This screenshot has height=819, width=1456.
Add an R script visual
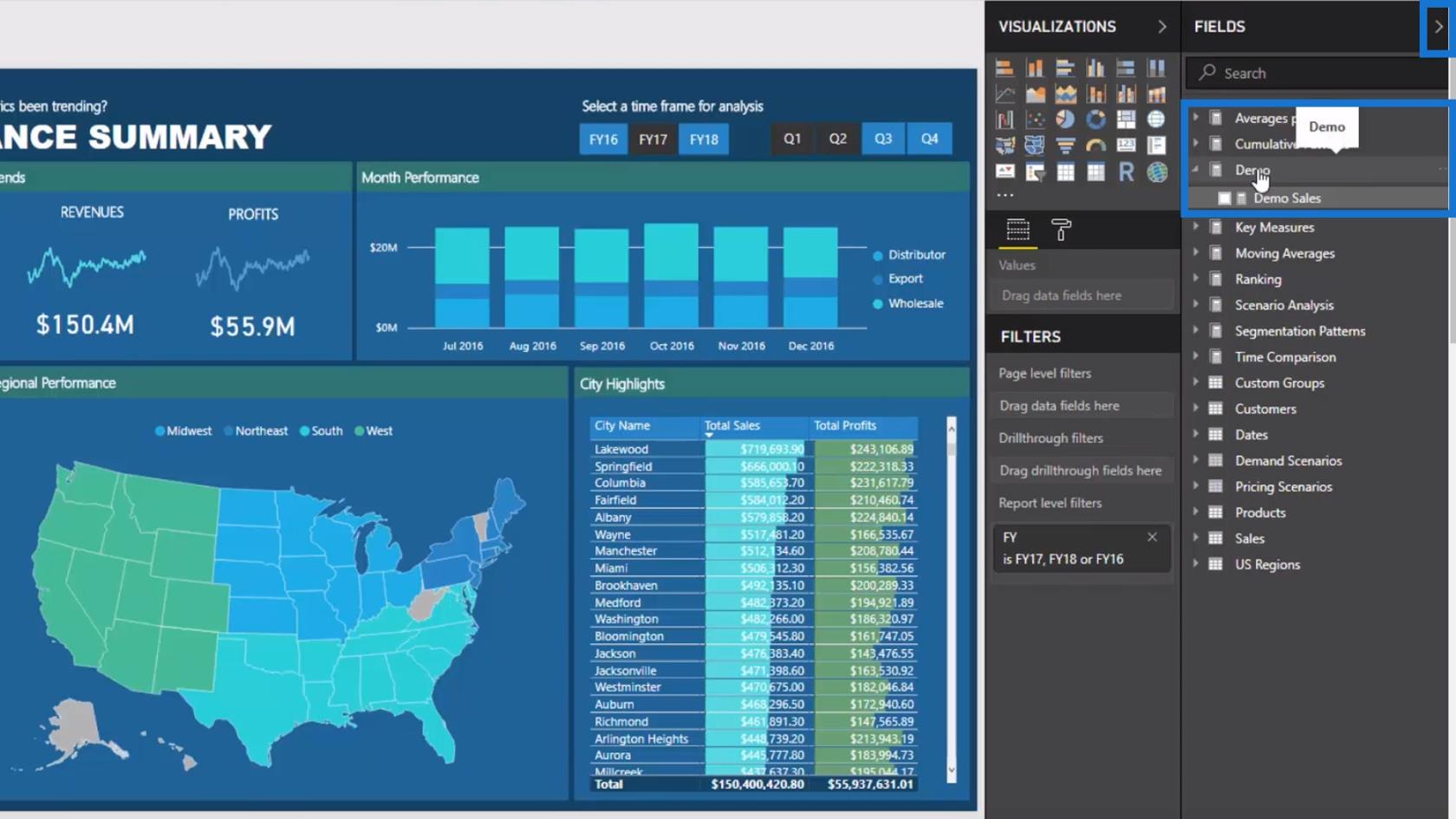(x=1126, y=172)
